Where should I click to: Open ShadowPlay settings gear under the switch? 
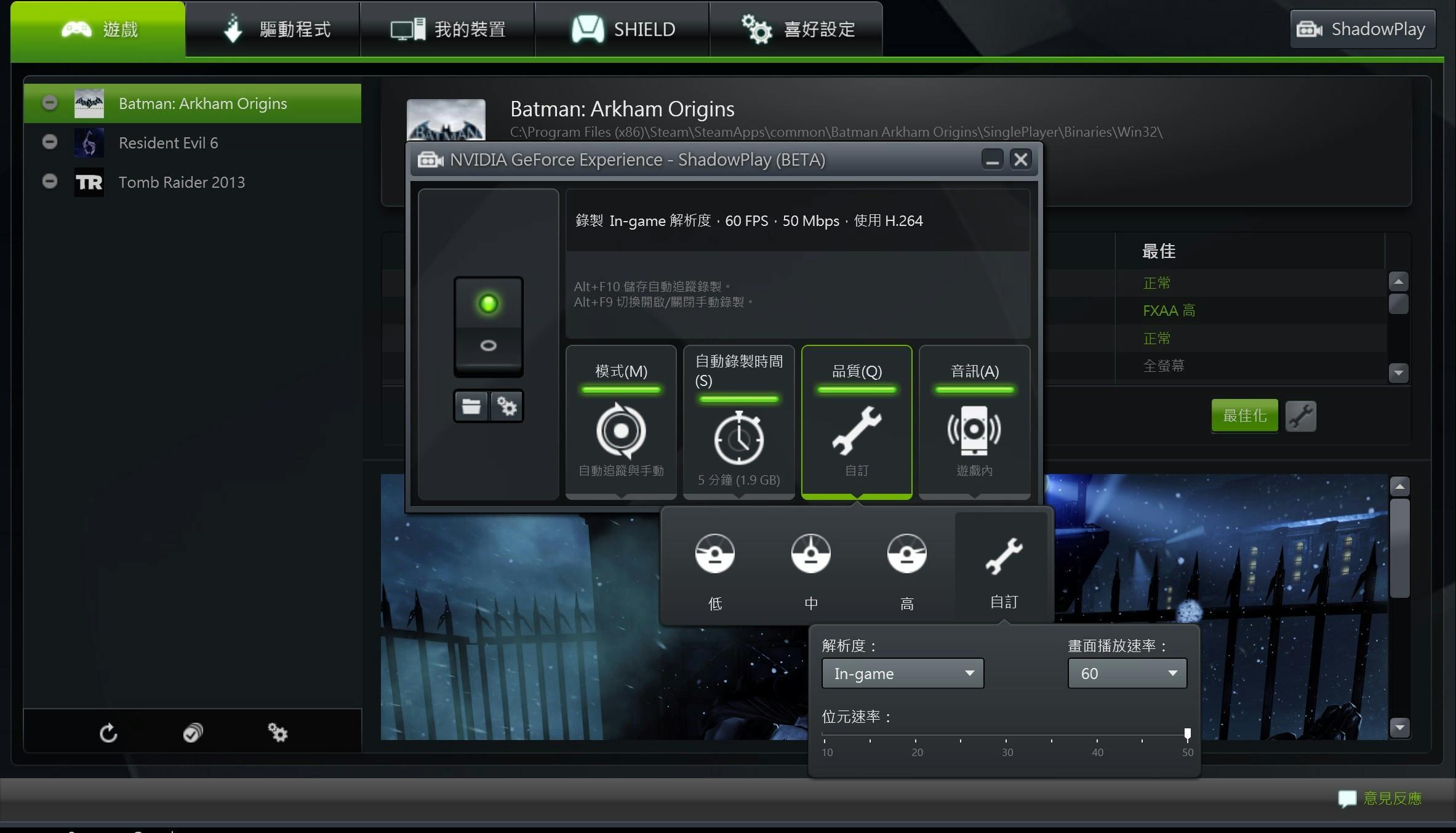pos(506,406)
